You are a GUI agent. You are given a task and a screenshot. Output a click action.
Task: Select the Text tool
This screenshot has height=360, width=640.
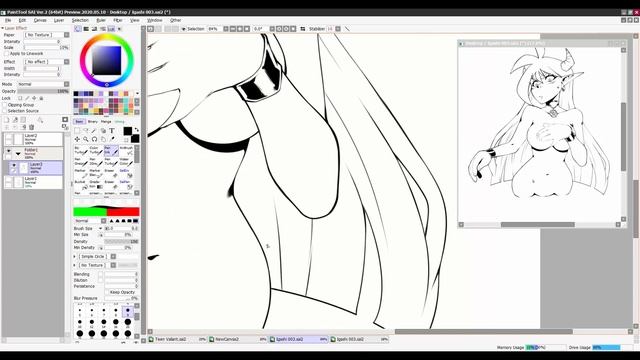pyautogui.click(x=111, y=131)
